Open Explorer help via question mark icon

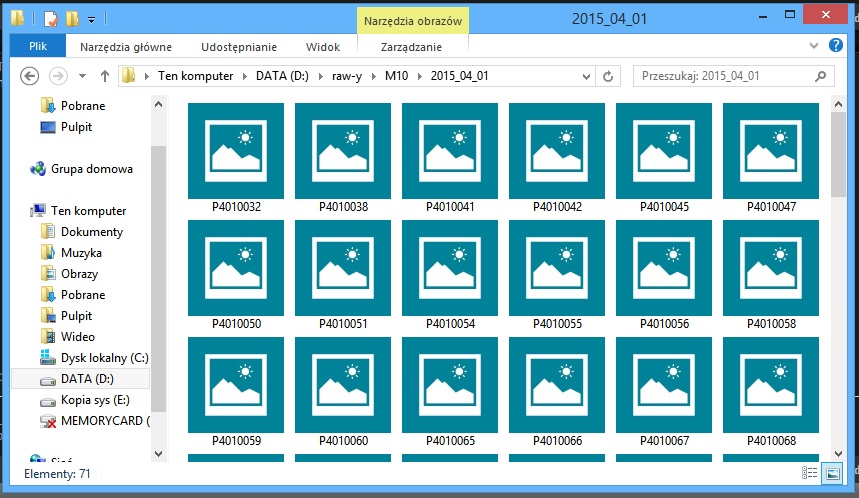click(836, 45)
